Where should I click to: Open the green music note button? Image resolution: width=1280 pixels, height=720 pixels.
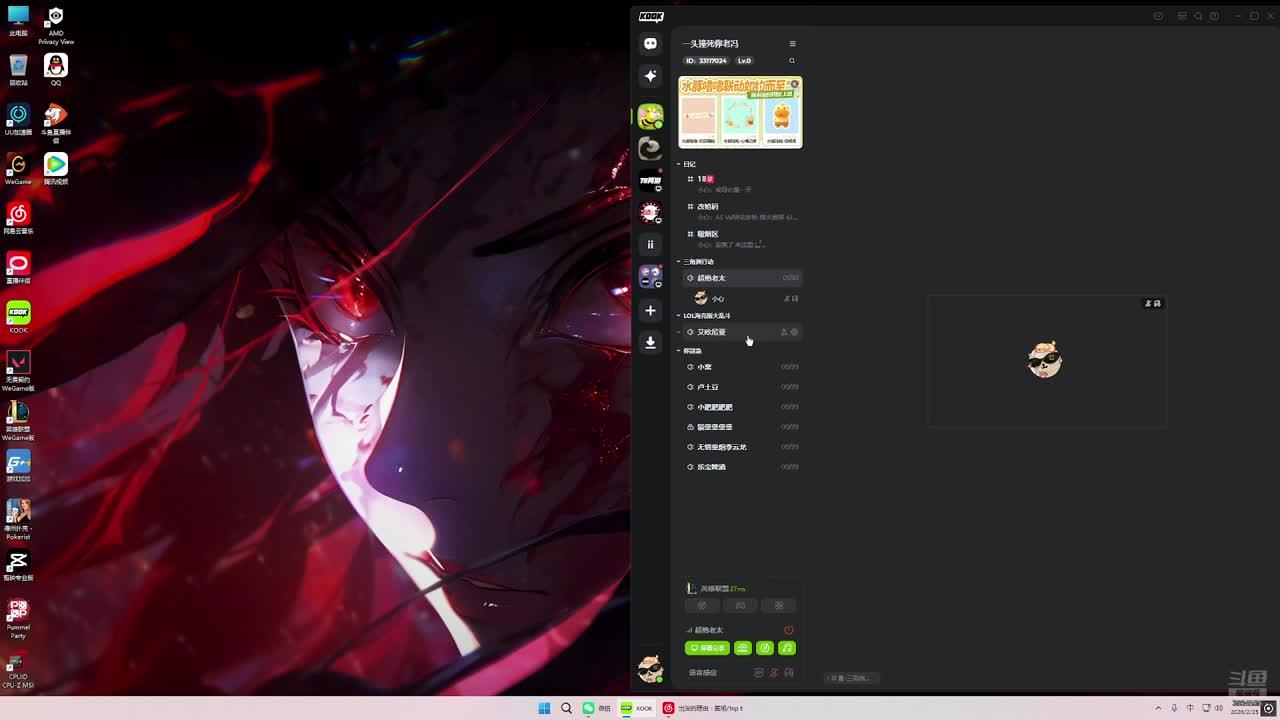click(x=787, y=648)
